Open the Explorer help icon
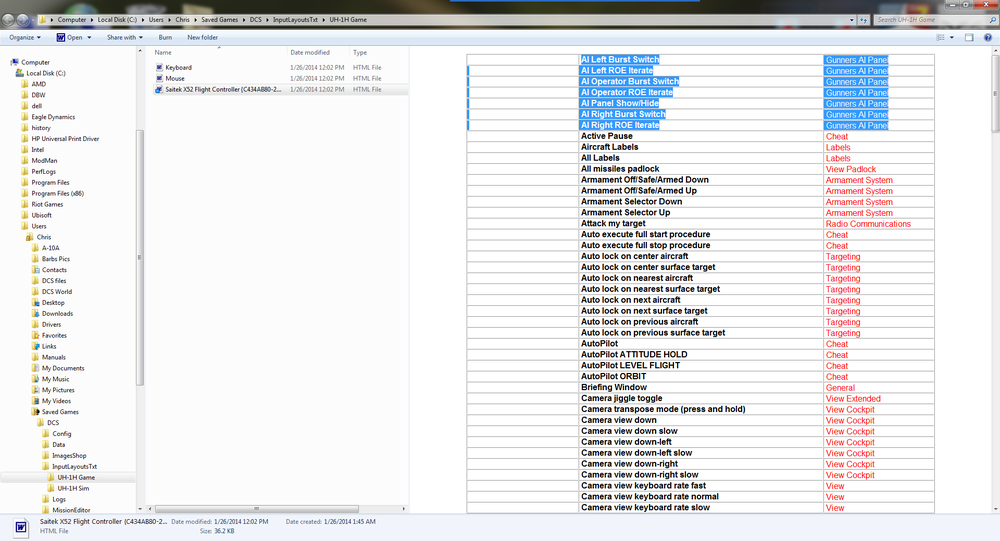The image size is (1000, 541). point(987,38)
